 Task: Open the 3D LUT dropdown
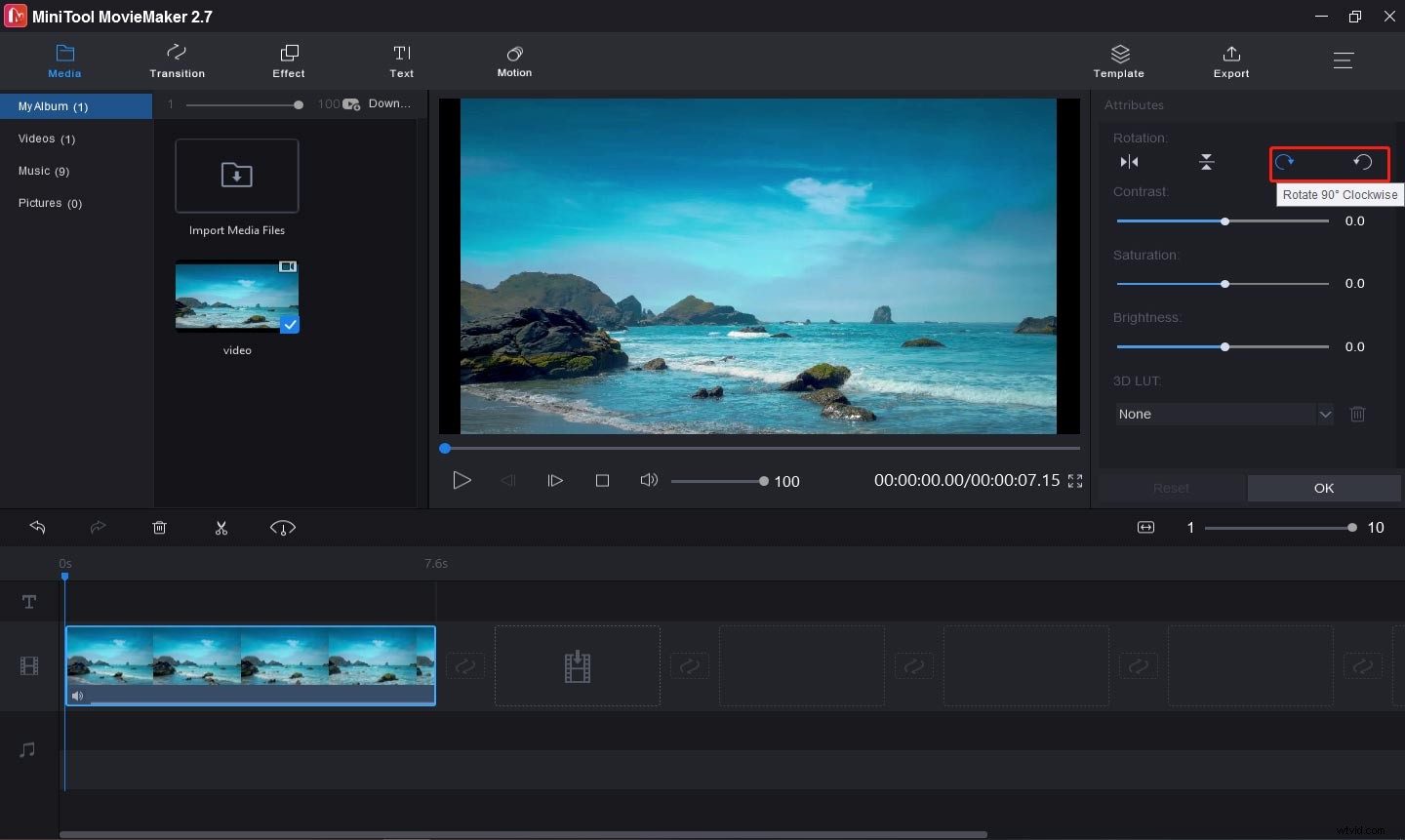tap(1326, 414)
